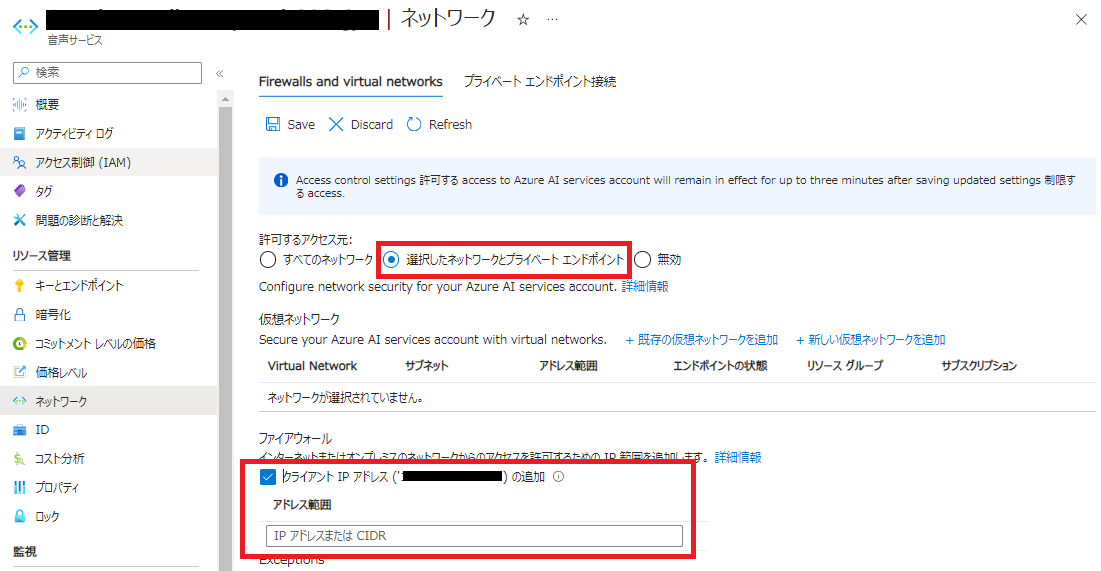
Task: Select 選択したネットワークとプライベート エンドポイント radio button
Action: (391, 260)
